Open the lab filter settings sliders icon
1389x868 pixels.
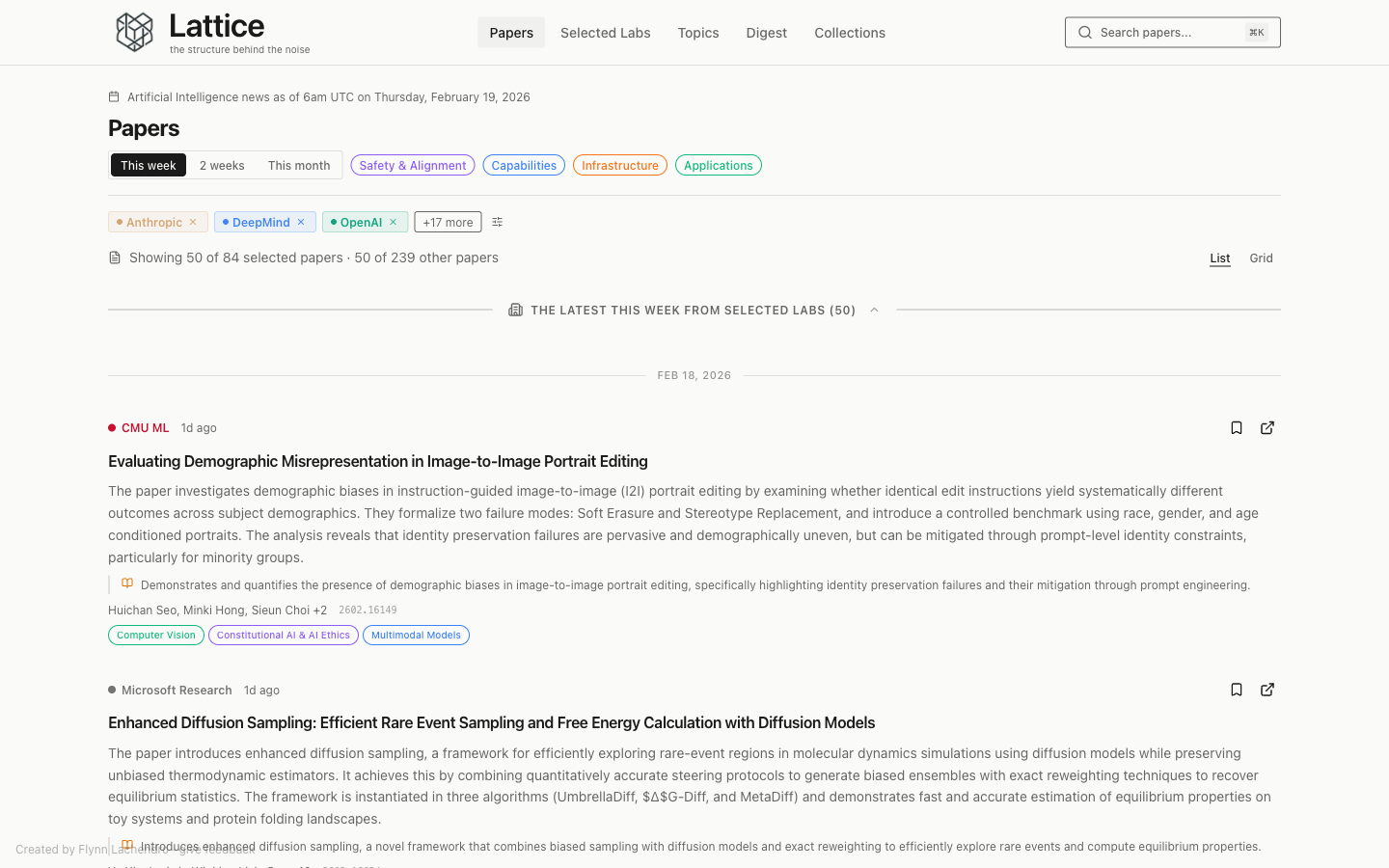pyautogui.click(x=498, y=222)
